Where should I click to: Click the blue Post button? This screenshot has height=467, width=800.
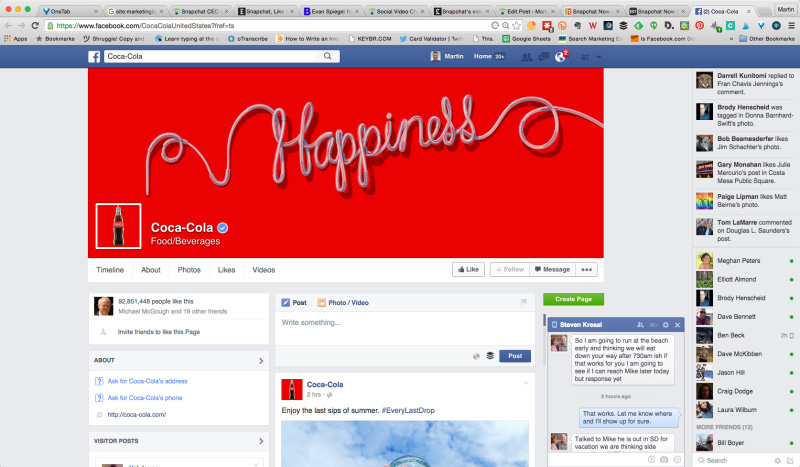click(x=515, y=356)
